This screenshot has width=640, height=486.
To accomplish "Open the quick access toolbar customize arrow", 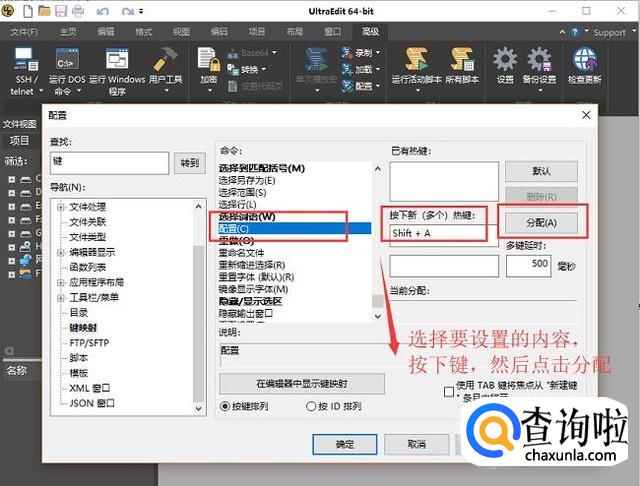I will pos(141,11).
